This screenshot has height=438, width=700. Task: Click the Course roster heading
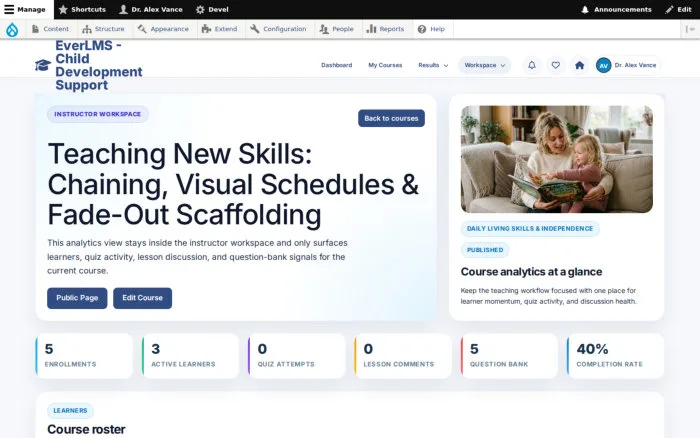pos(86,430)
